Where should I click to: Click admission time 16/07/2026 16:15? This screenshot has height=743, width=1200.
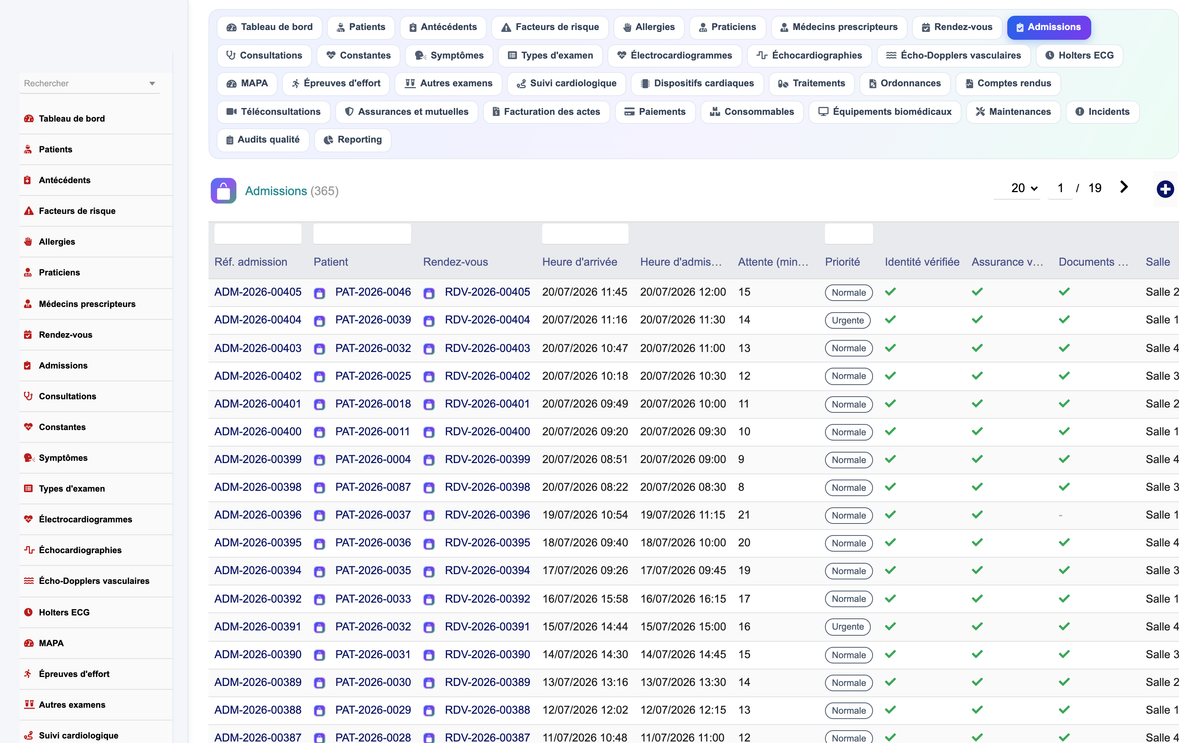point(683,599)
